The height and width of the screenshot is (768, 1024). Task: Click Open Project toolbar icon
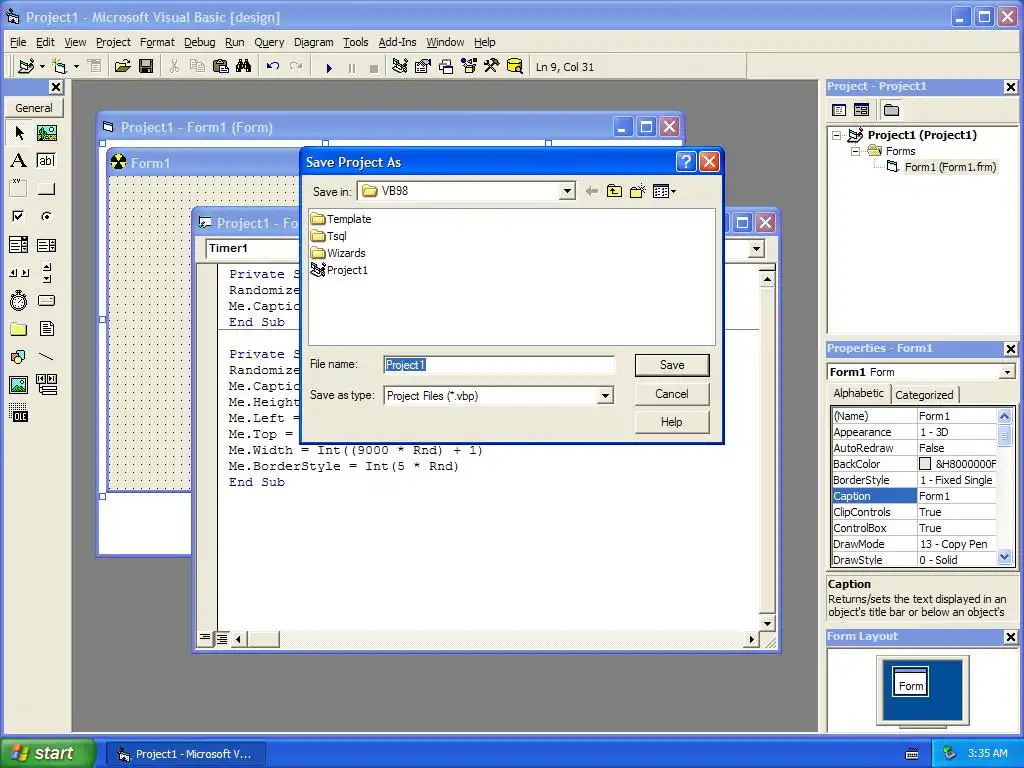[x=122, y=66]
